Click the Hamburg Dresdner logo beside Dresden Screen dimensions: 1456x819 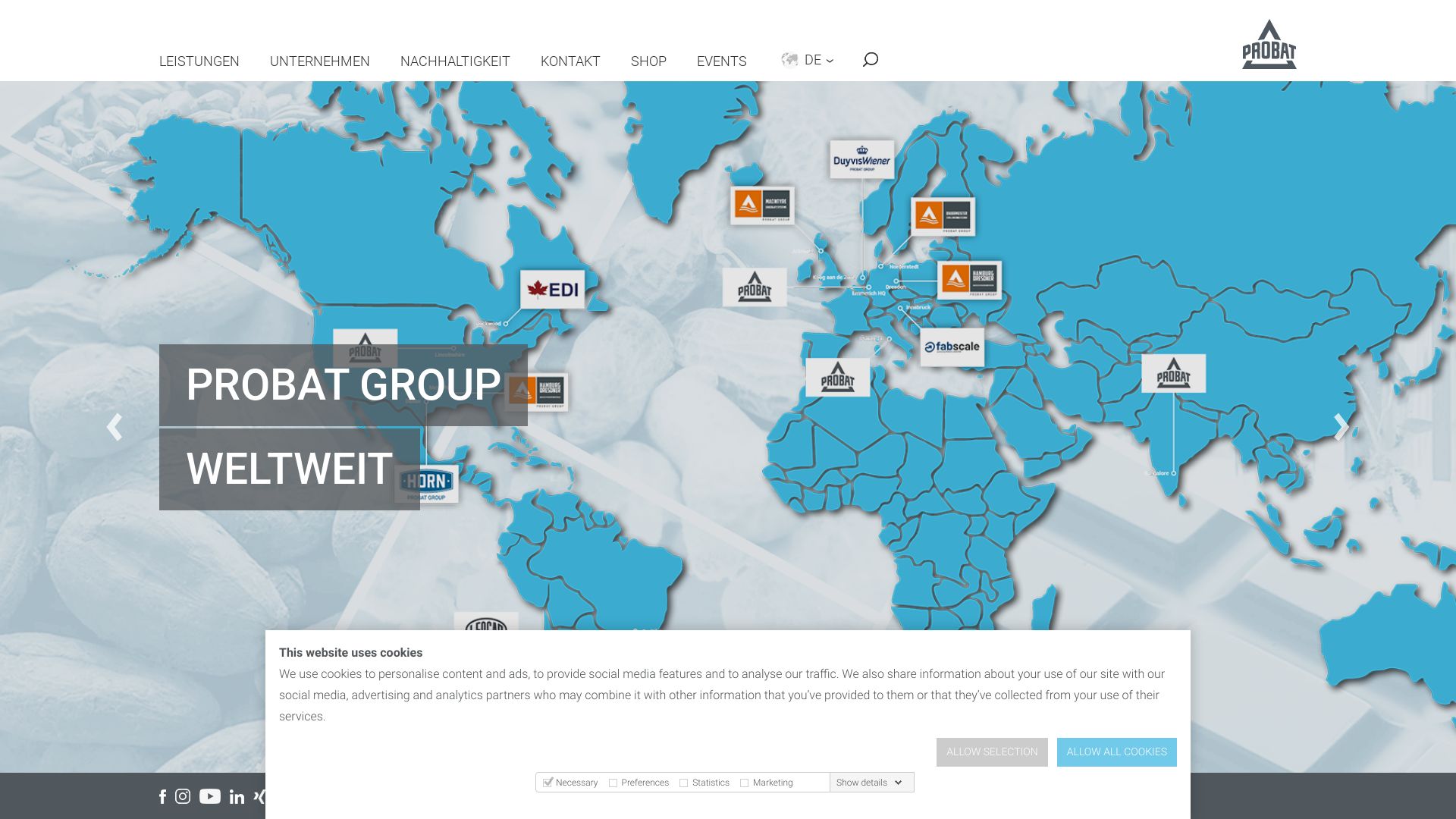pos(969,281)
